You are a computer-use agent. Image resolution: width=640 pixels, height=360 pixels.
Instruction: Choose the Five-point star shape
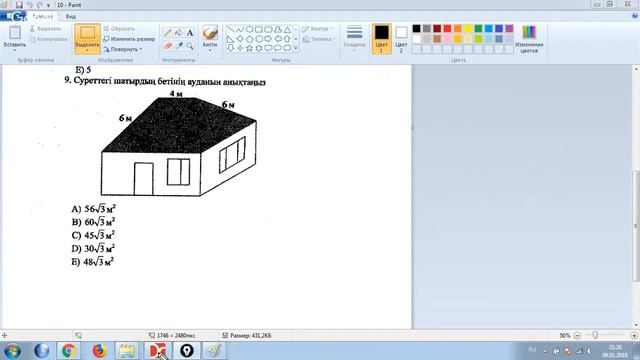click(x=249, y=48)
